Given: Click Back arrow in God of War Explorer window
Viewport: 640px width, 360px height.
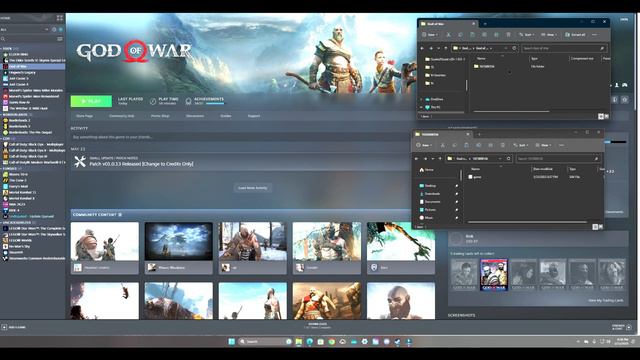Looking at the screenshot, I should click(x=422, y=48).
